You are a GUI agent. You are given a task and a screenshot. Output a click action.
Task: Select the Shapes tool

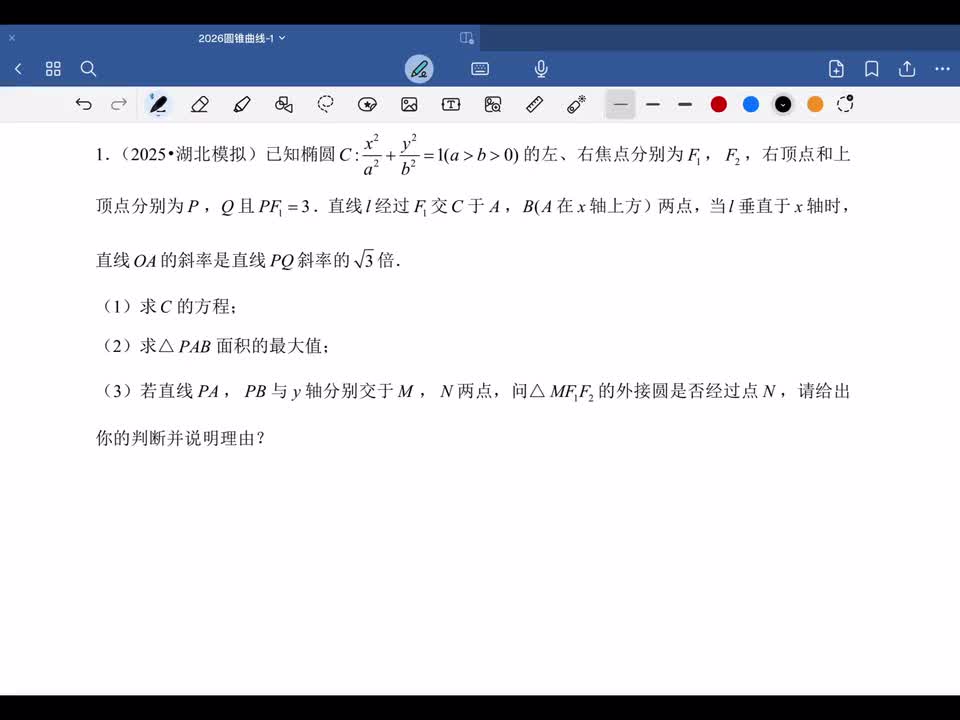click(x=283, y=105)
